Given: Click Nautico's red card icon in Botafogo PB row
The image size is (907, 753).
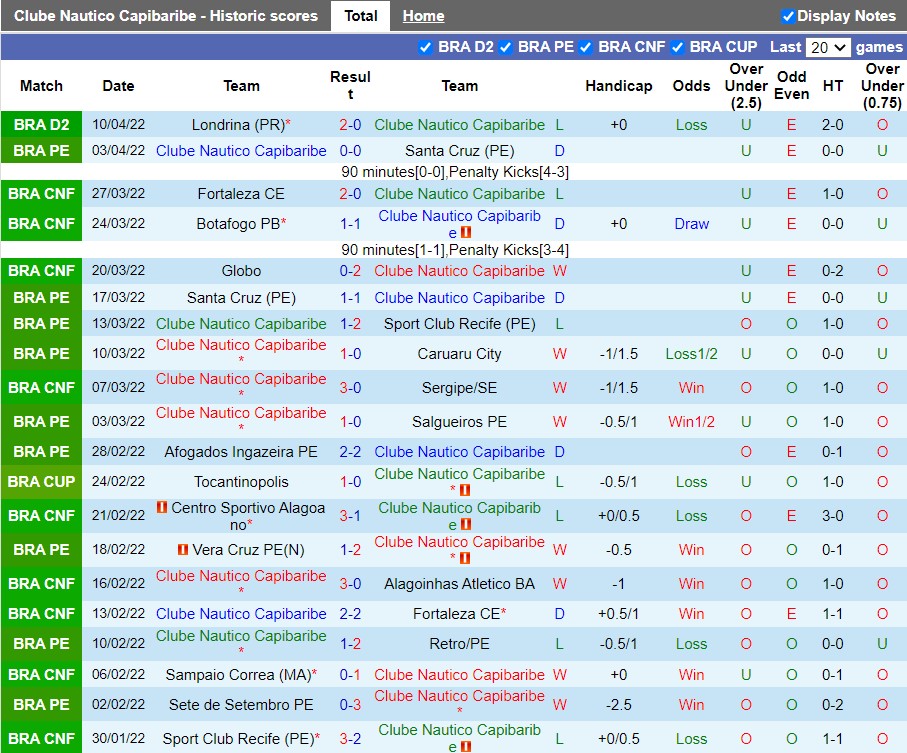Looking at the screenshot, I should pyautogui.click(x=466, y=233).
